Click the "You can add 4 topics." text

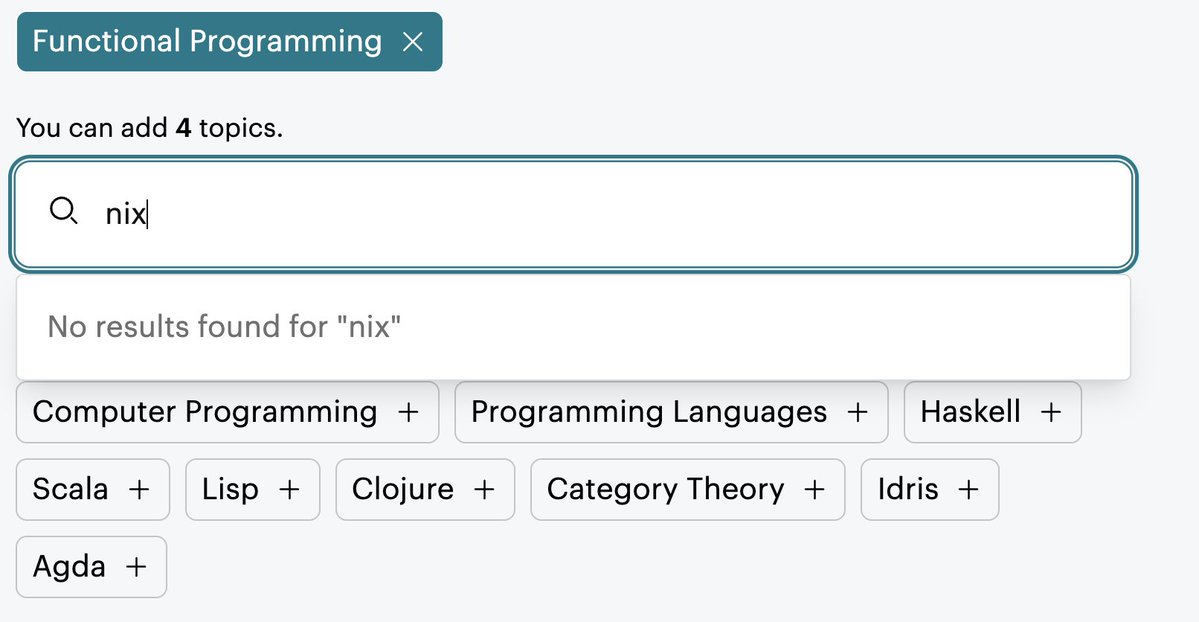tap(149, 128)
